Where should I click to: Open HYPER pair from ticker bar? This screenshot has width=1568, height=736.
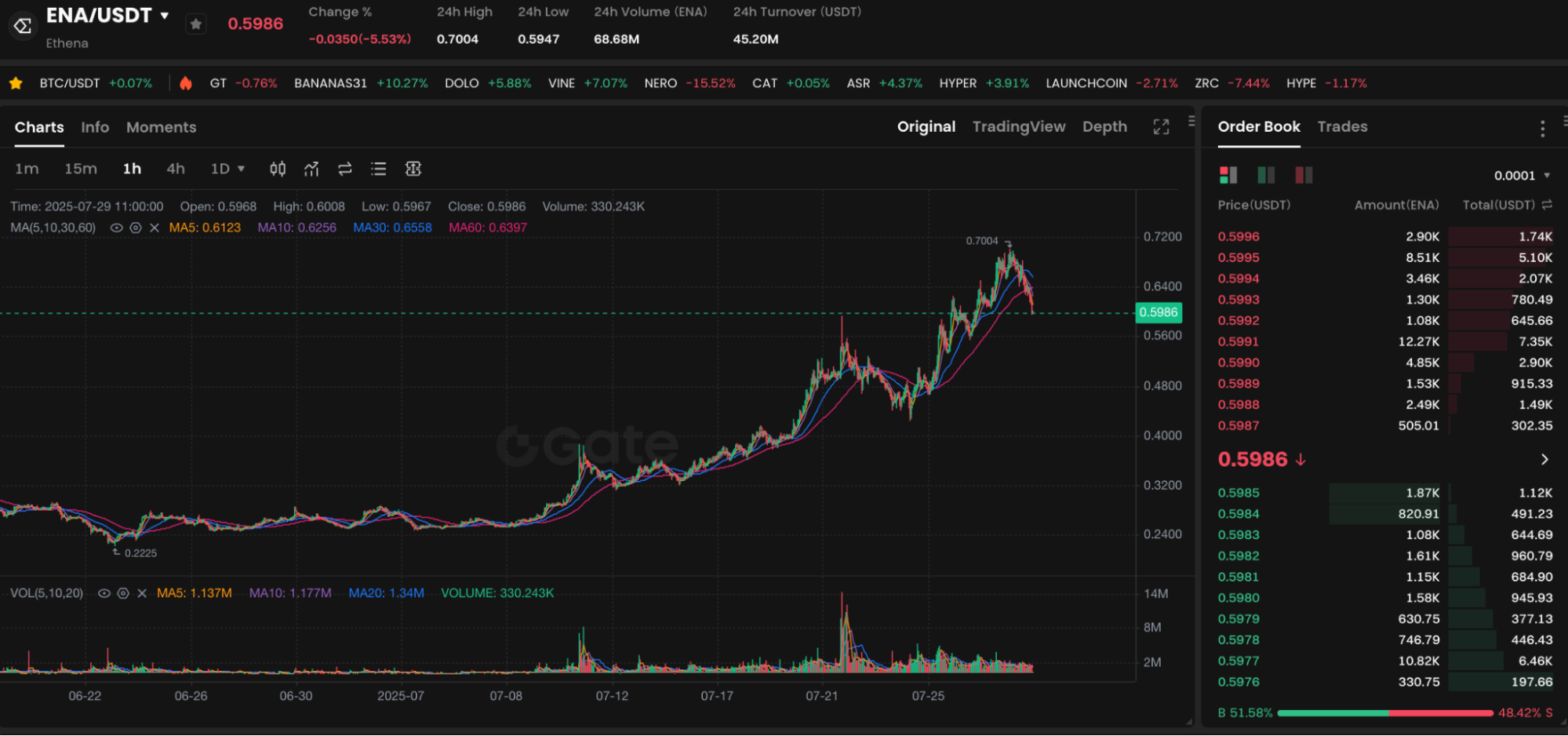984,83
